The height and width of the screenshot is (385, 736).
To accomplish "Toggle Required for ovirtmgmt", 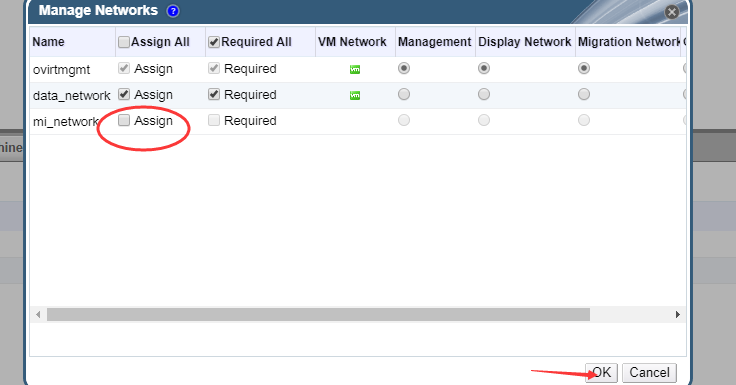I will pyautogui.click(x=214, y=69).
